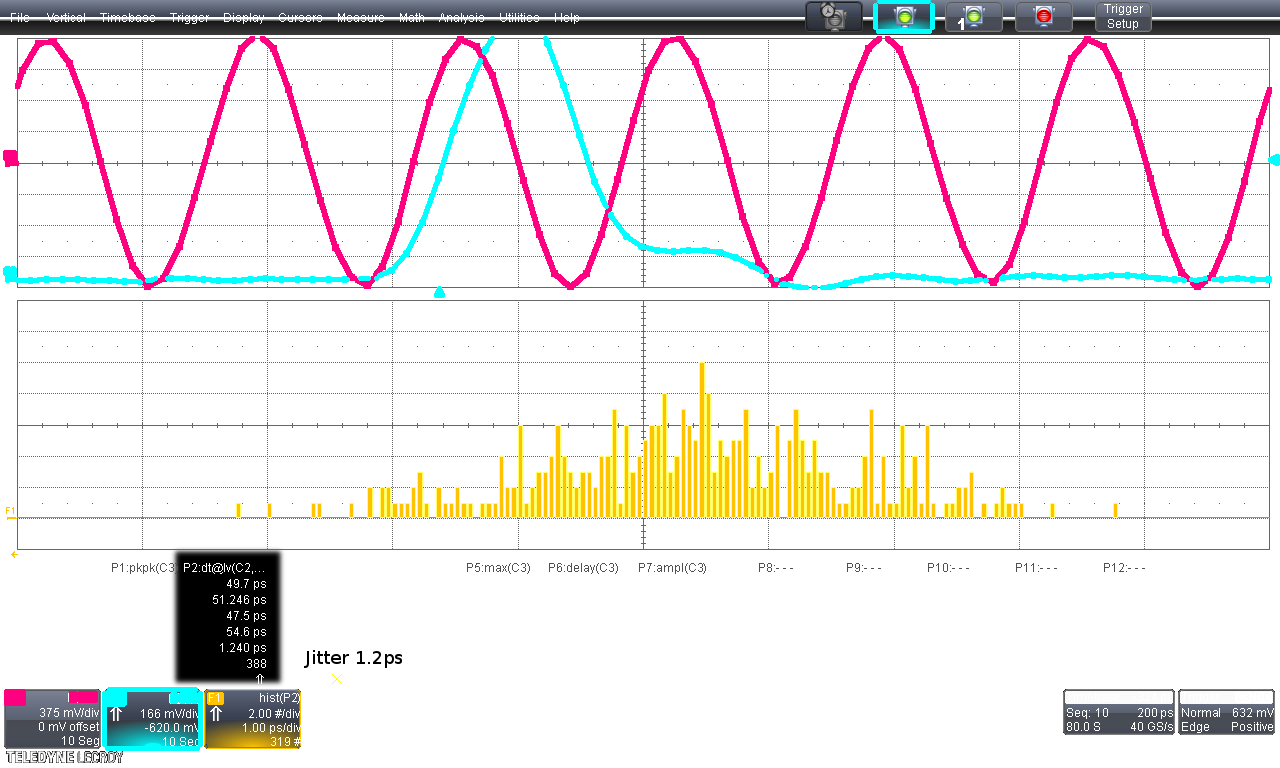Open the Measure menu

point(361,18)
